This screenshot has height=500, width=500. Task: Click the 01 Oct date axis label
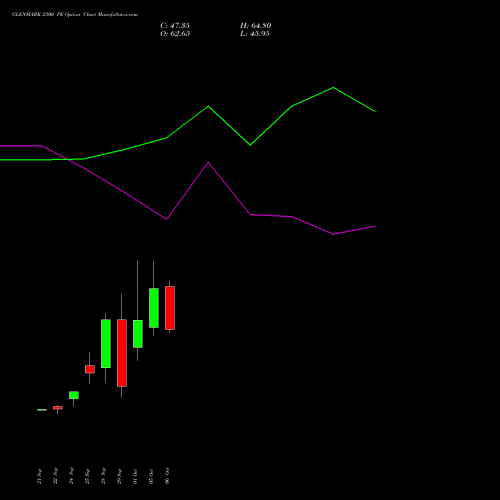pyautogui.click(x=135, y=476)
